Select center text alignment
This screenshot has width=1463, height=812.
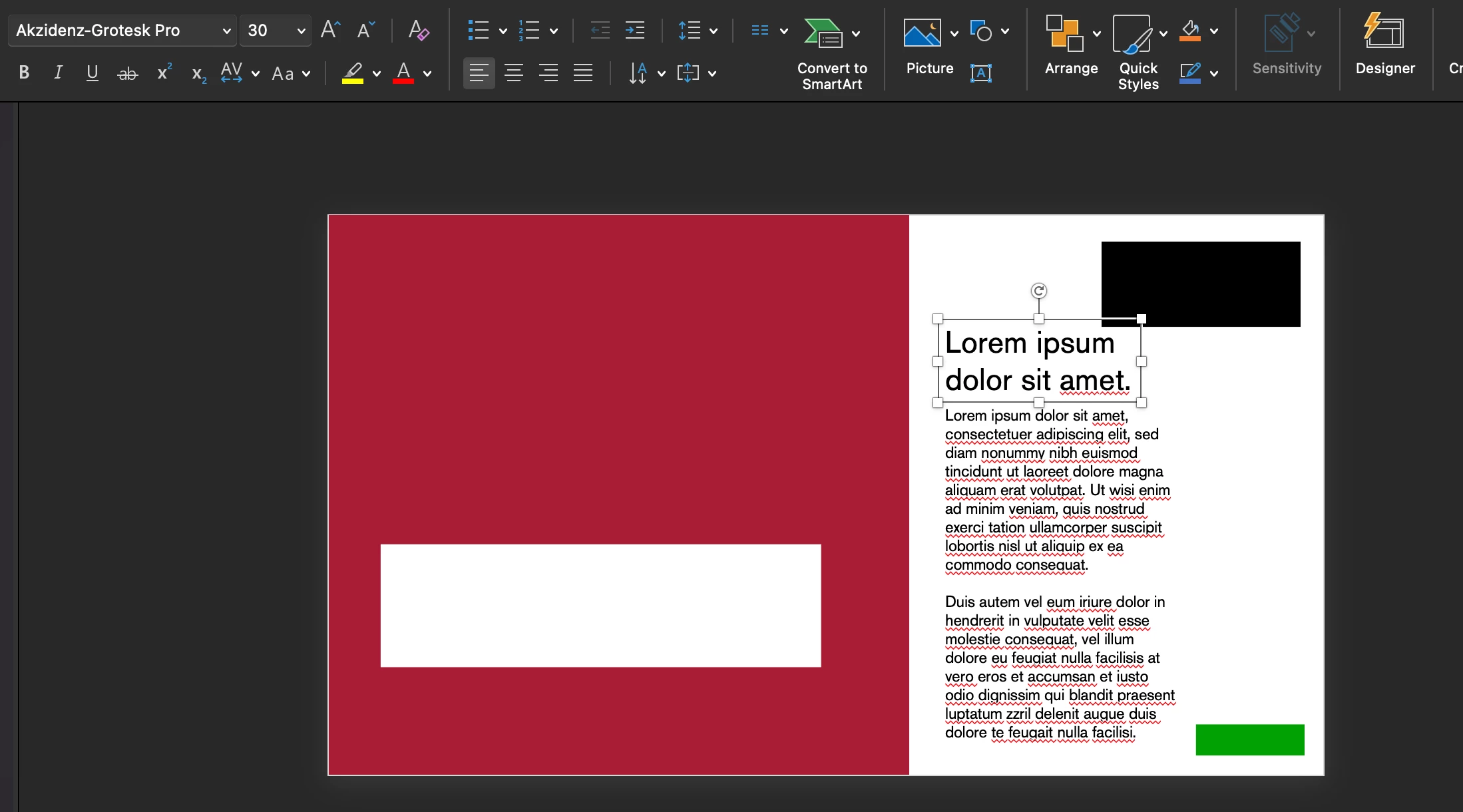(x=513, y=73)
